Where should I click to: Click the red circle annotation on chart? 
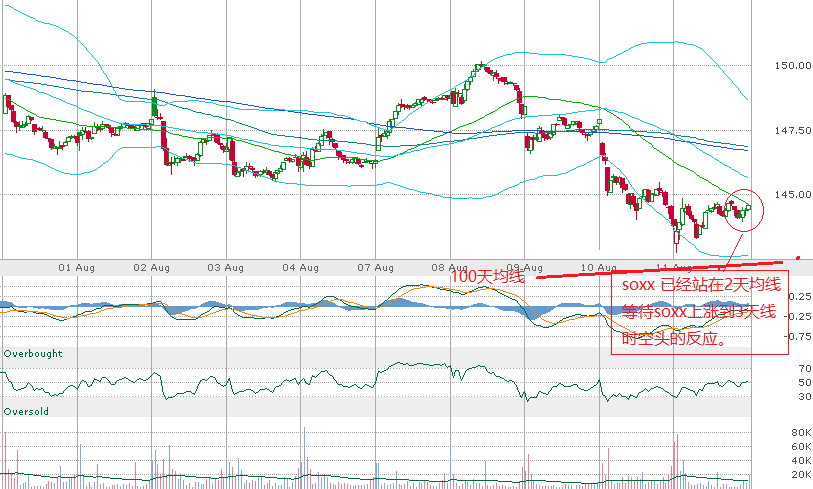(741, 209)
